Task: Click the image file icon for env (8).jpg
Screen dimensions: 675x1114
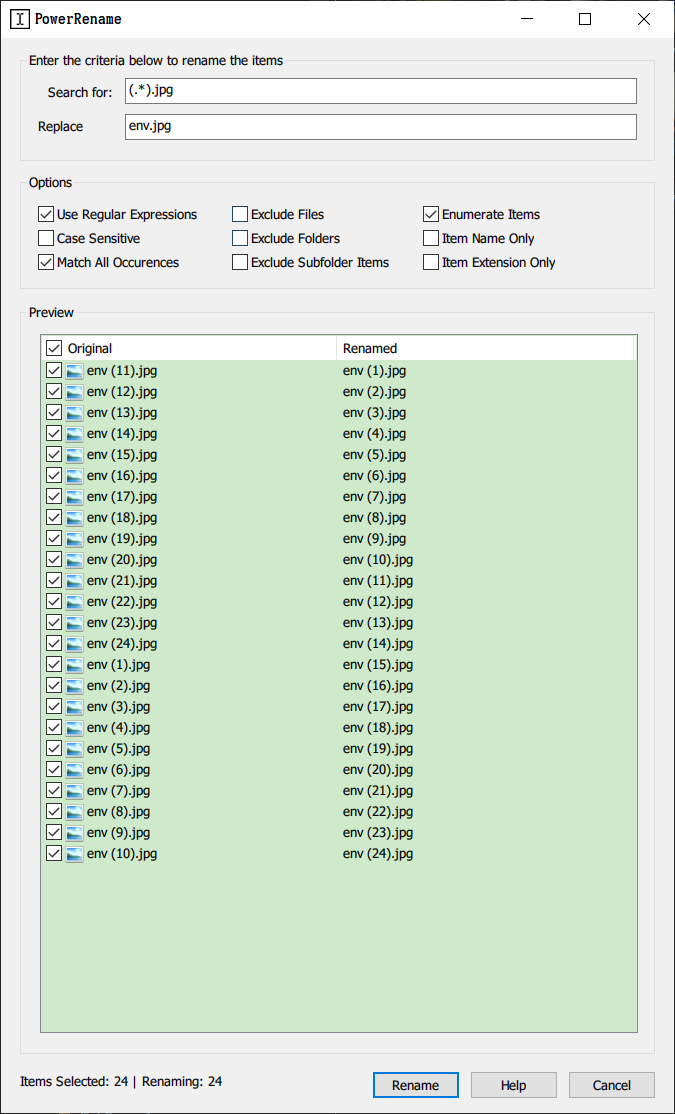Action: (74, 811)
